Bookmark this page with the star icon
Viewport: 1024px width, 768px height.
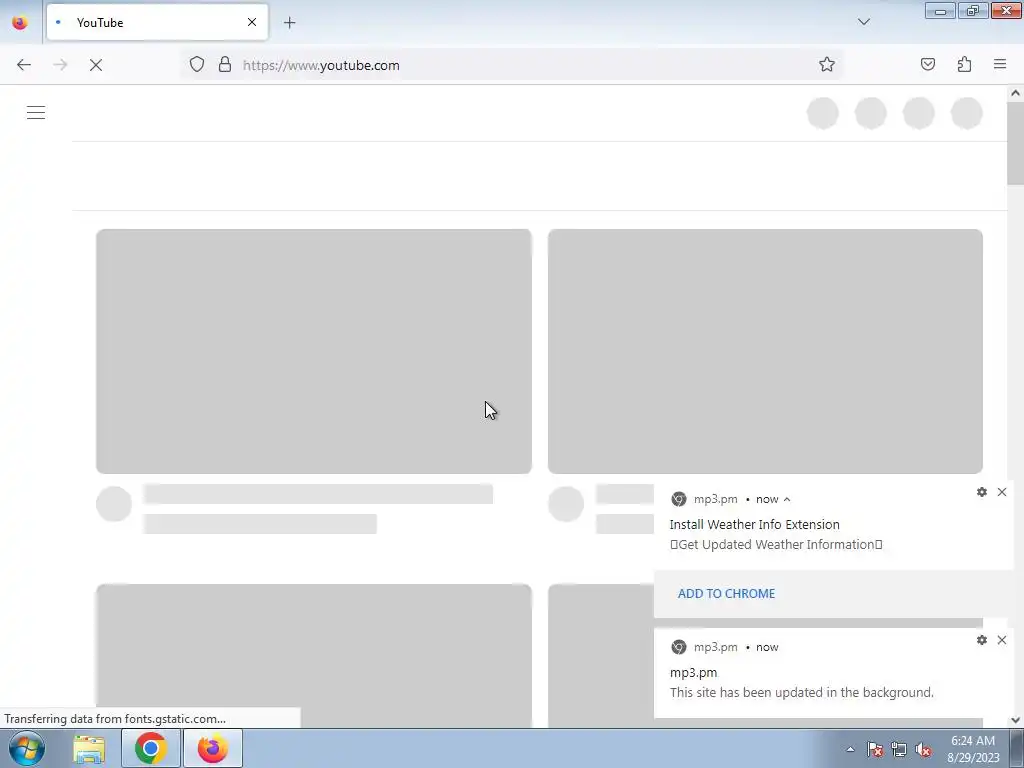827,65
